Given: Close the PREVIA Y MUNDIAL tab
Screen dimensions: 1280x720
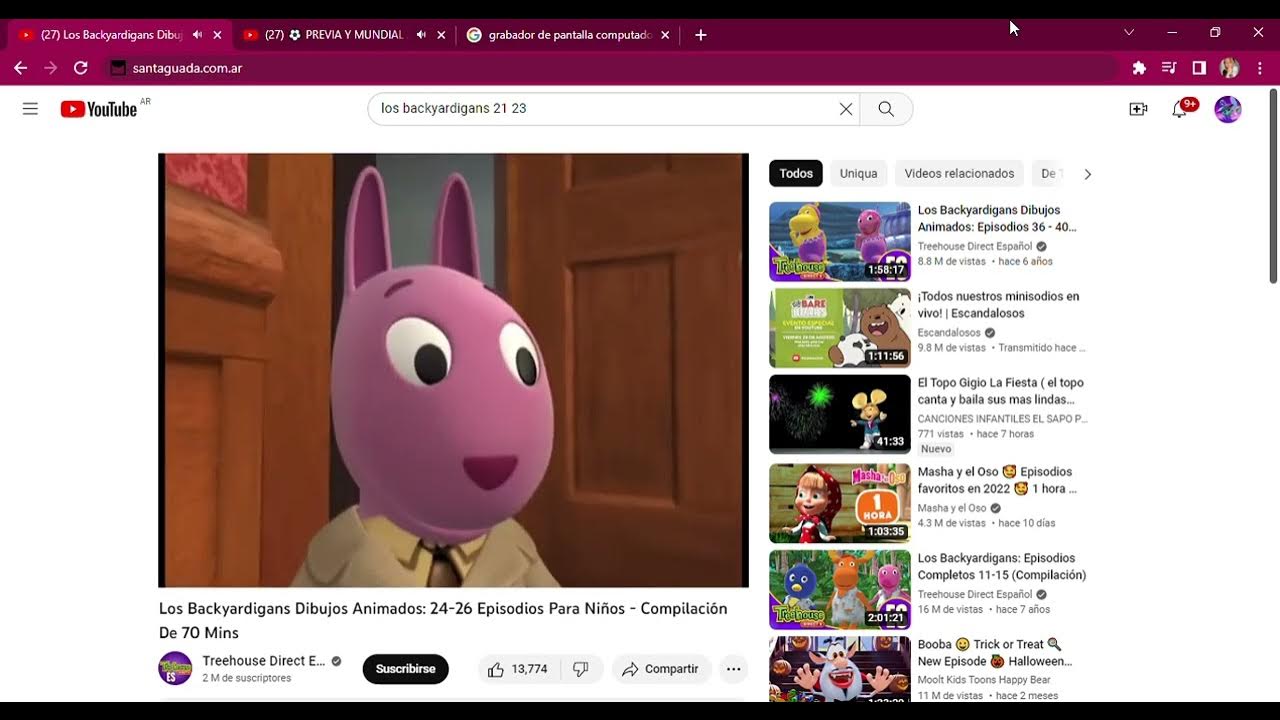Looking at the screenshot, I should (441, 35).
